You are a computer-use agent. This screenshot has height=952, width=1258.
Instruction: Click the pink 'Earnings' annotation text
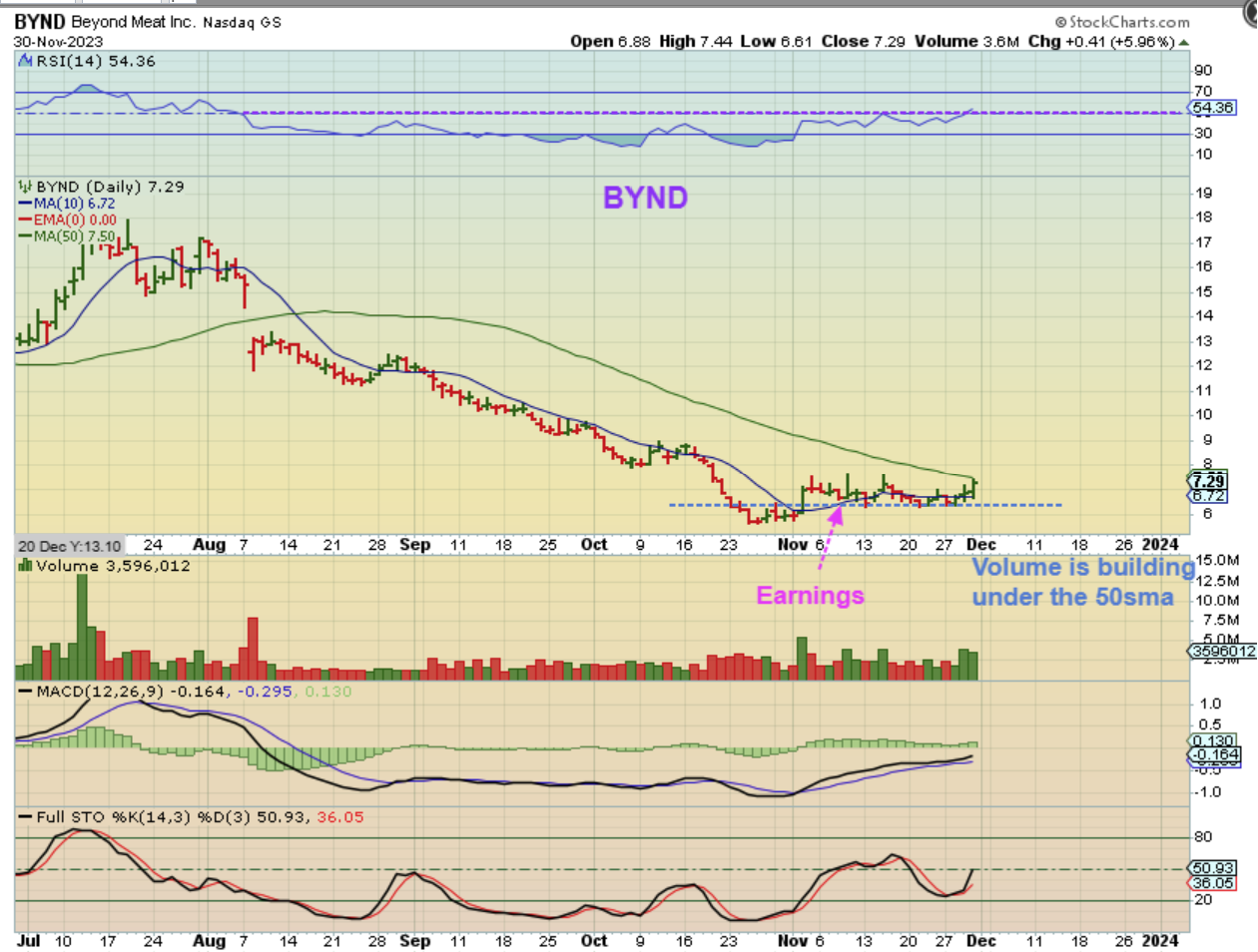point(810,596)
